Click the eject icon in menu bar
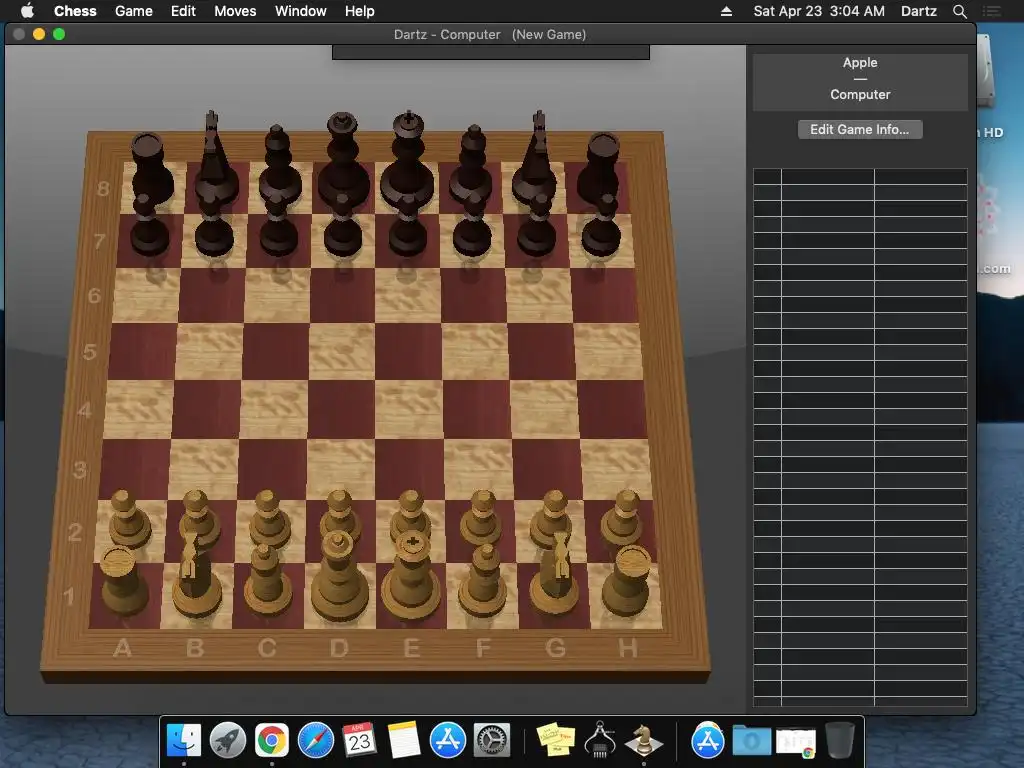 click(726, 11)
